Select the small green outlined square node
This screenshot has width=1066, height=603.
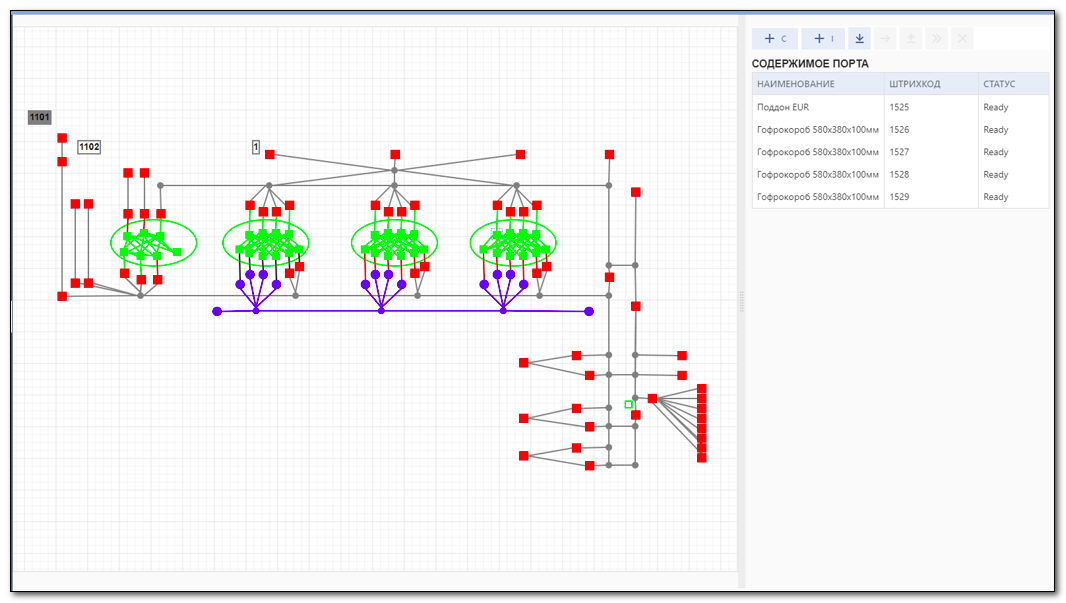628,404
